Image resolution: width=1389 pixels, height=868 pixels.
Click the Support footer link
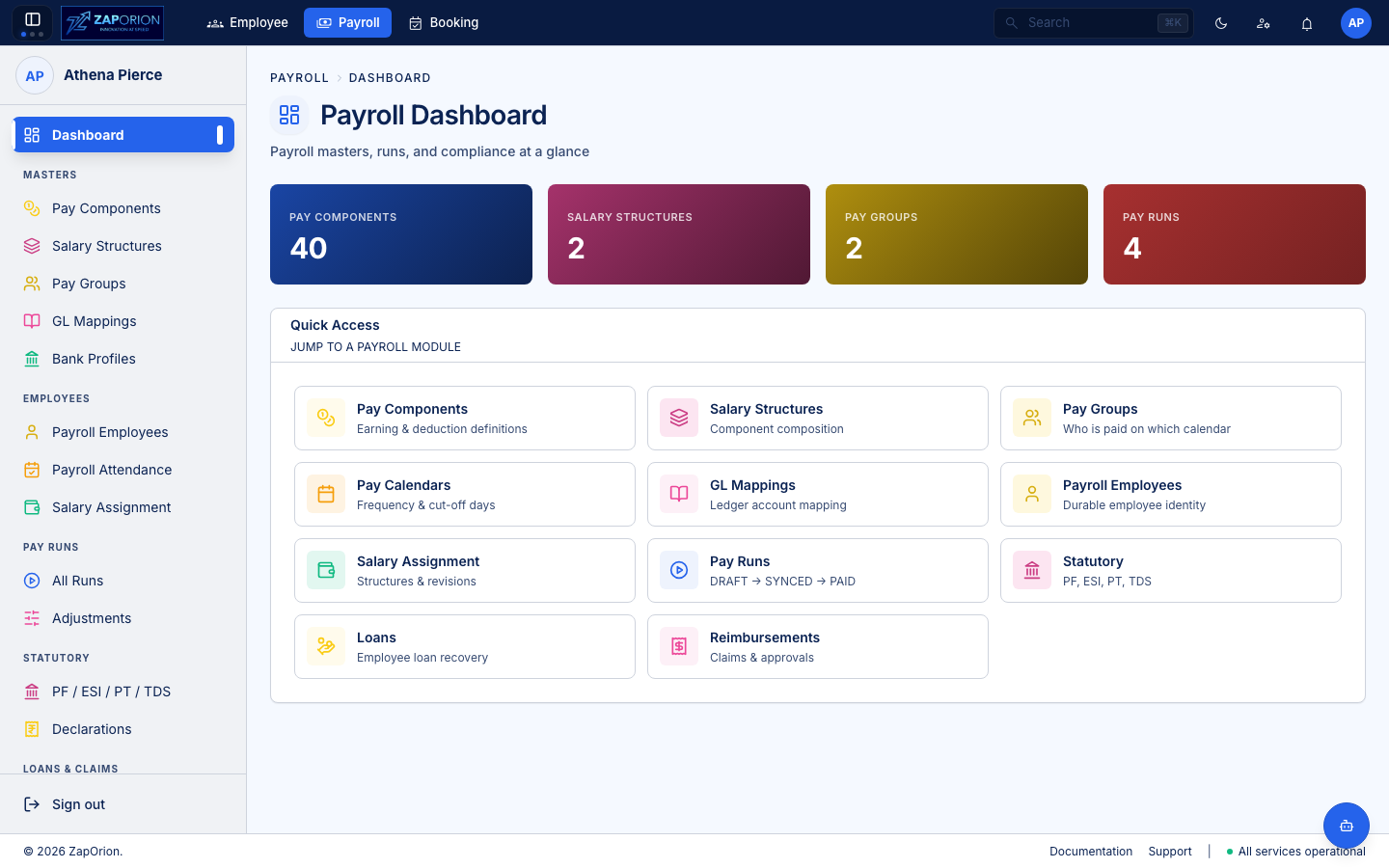(x=1170, y=852)
